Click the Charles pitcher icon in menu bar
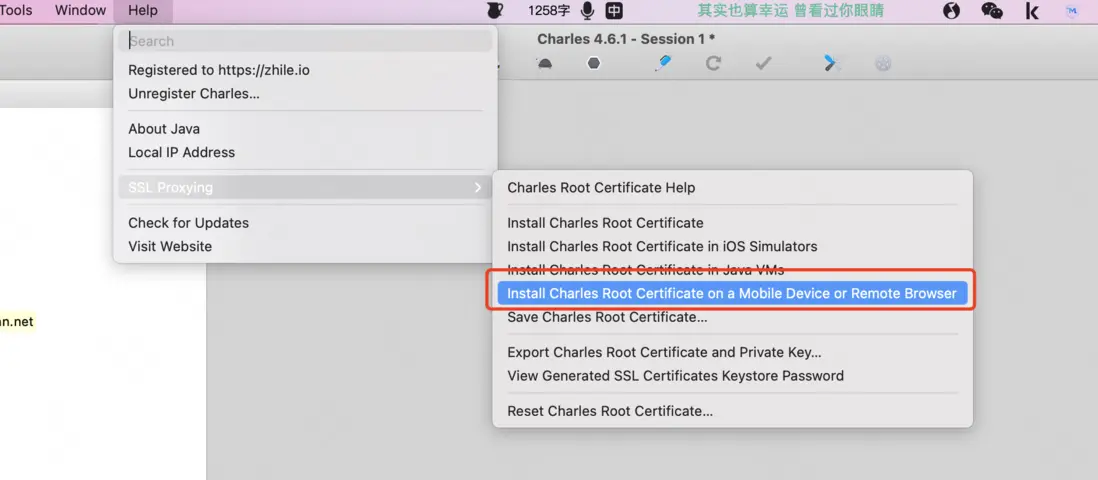The height and width of the screenshot is (480, 1098). pos(494,11)
